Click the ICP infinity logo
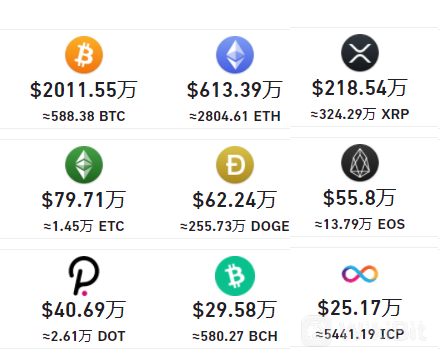This screenshot has height=362, width=440. [360, 274]
